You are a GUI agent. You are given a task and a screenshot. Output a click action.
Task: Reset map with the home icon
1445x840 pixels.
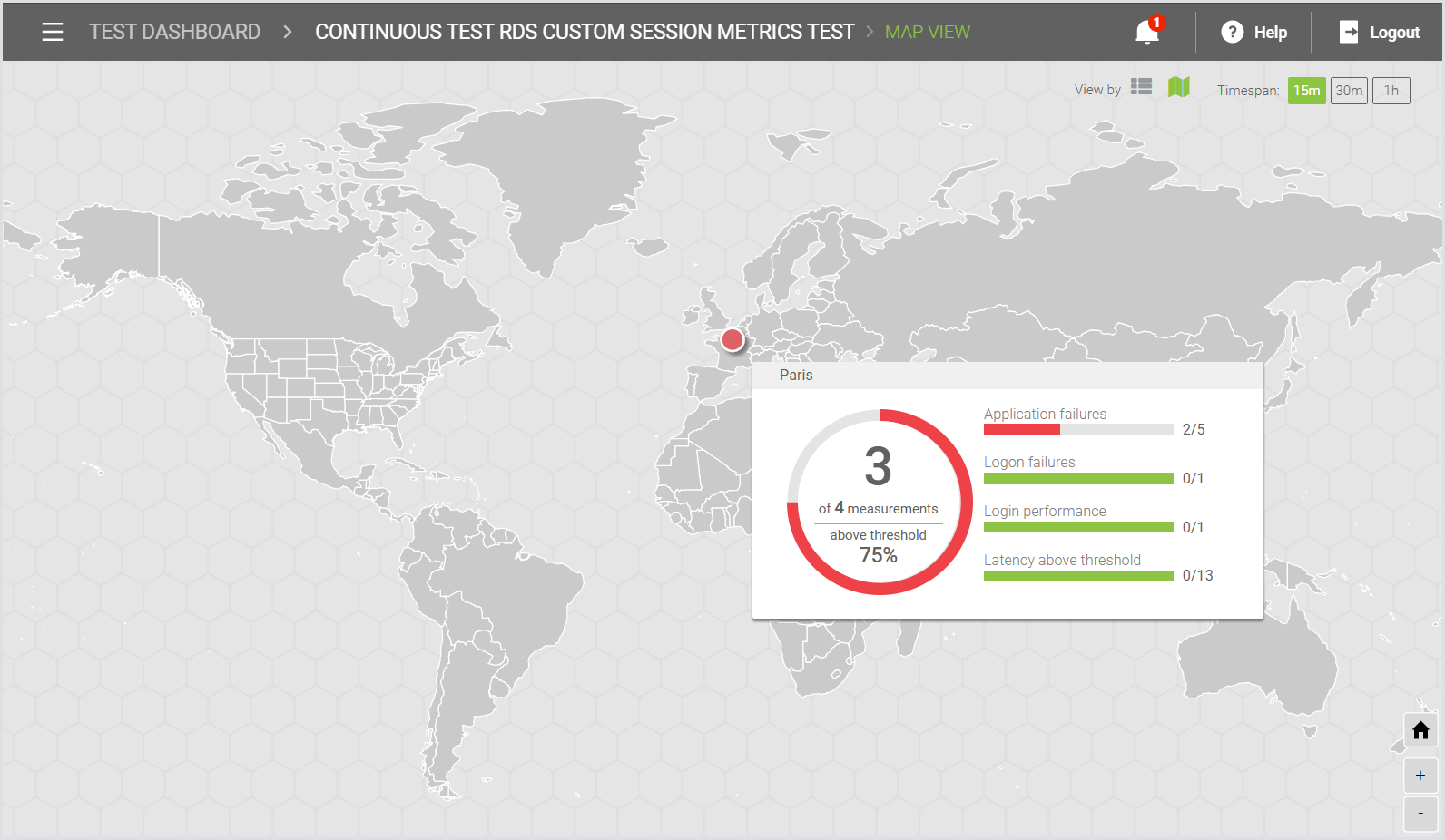pyautogui.click(x=1420, y=731)
